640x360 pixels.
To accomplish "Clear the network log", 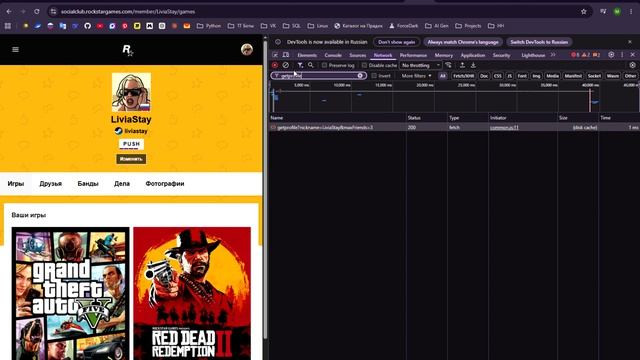I will pyautogui.click(x=286, y=65).
